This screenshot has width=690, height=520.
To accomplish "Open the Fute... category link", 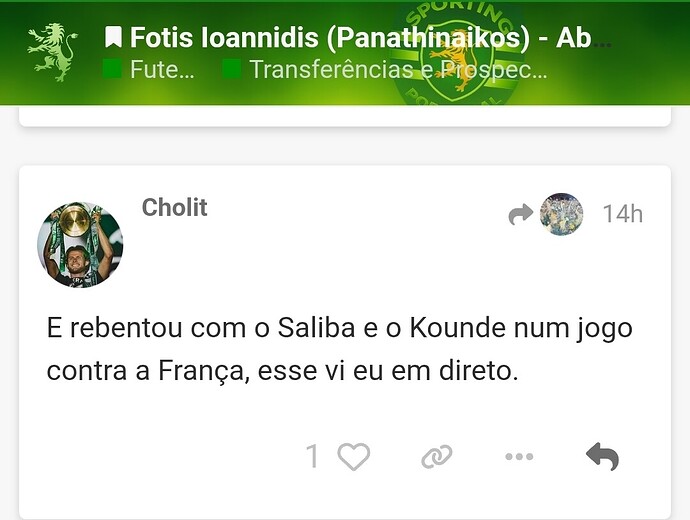I will click(x=162, y=70).
